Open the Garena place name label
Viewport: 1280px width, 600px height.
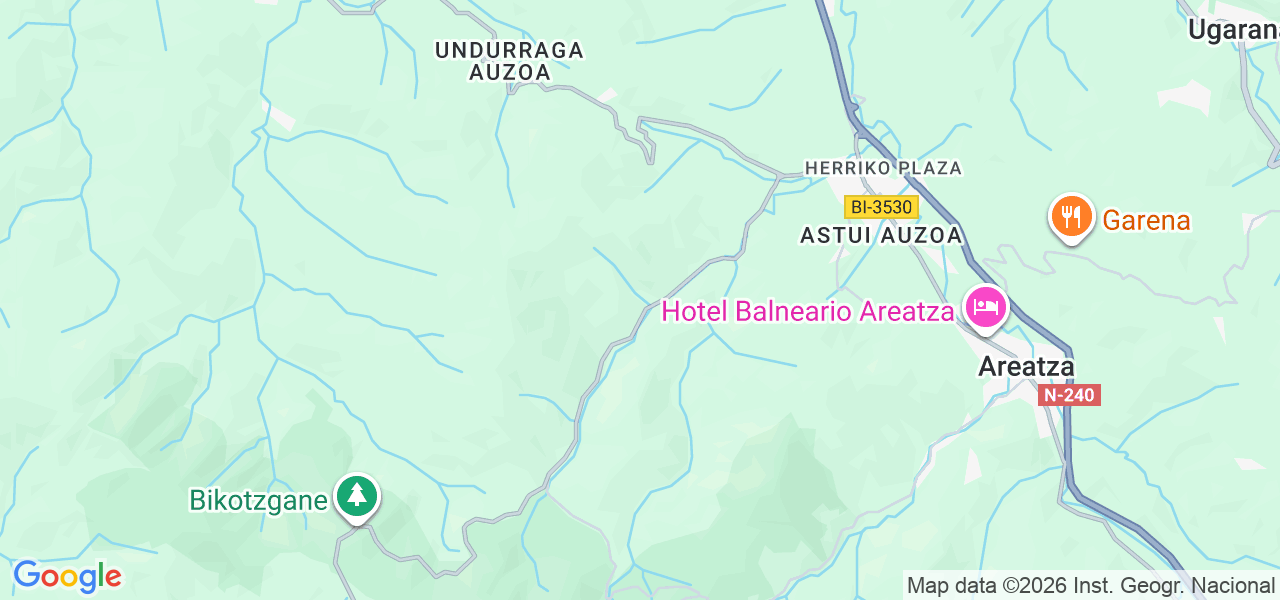pos(1146,220)
